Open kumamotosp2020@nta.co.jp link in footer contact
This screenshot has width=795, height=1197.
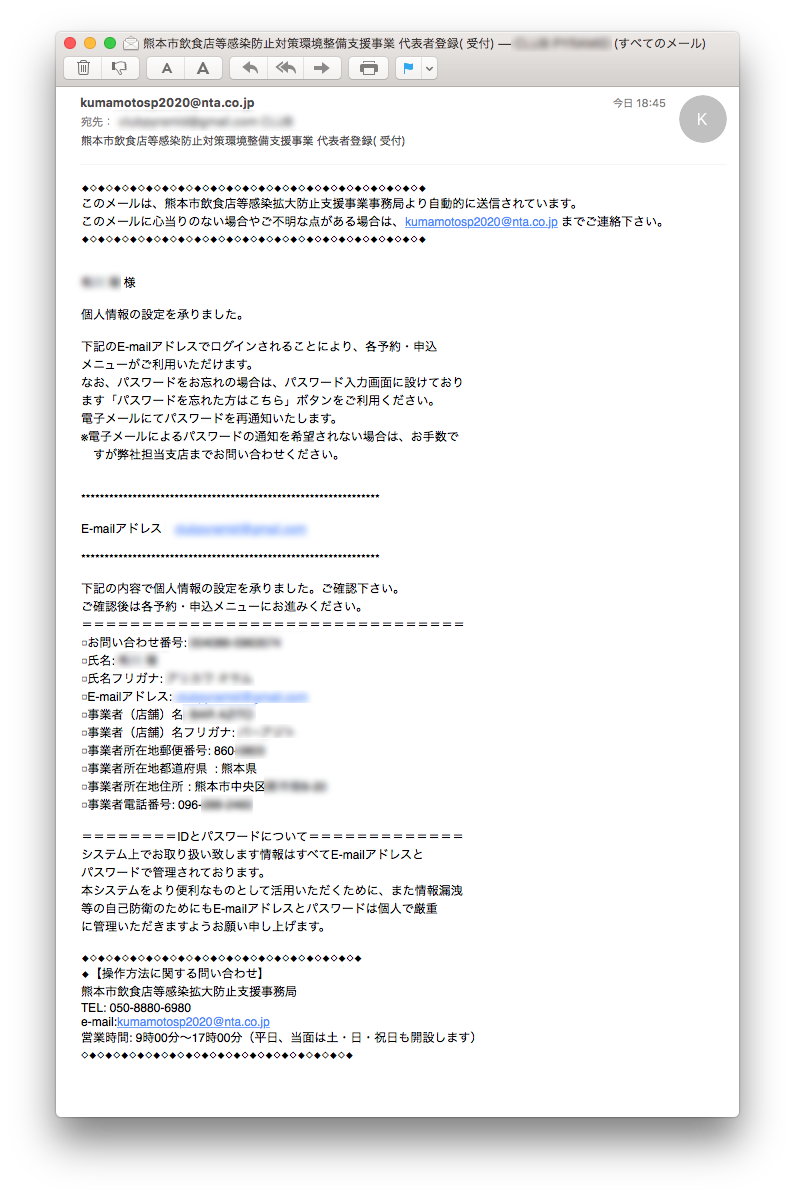pos(193,1021)
